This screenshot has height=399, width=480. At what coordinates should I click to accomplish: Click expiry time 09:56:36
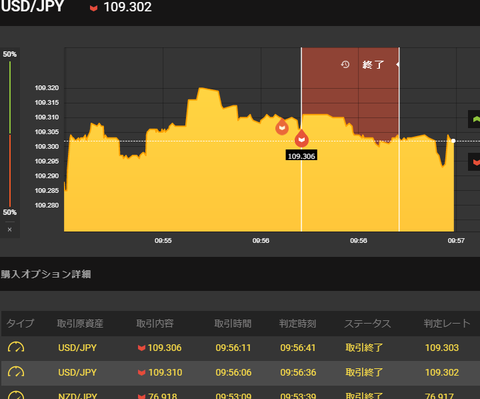point(298,372)
